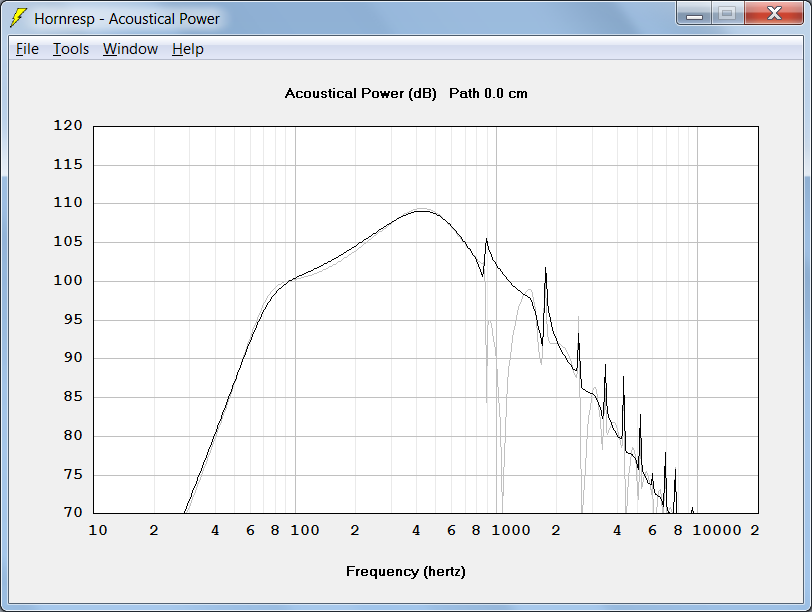Click the 75 value on vertical axis
The image size is (812, 612).
pyautogui.click(x=73, y=474)
